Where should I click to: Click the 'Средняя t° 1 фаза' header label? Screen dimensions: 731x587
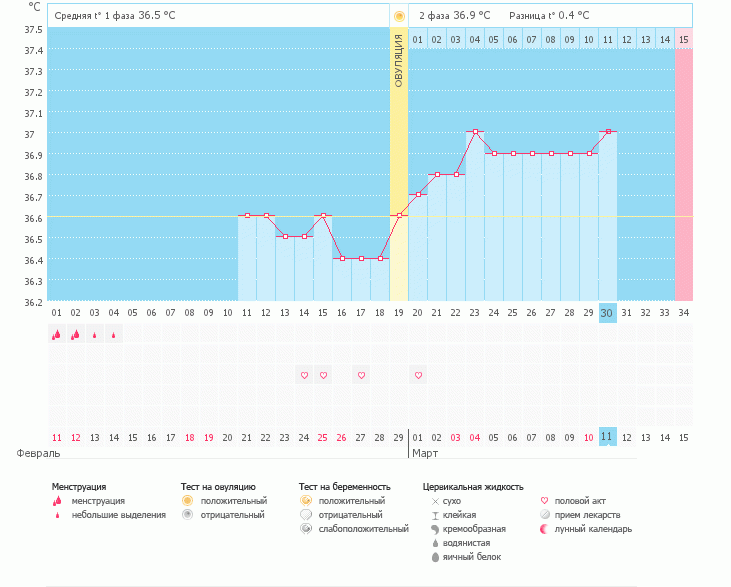tap(95, 16)
